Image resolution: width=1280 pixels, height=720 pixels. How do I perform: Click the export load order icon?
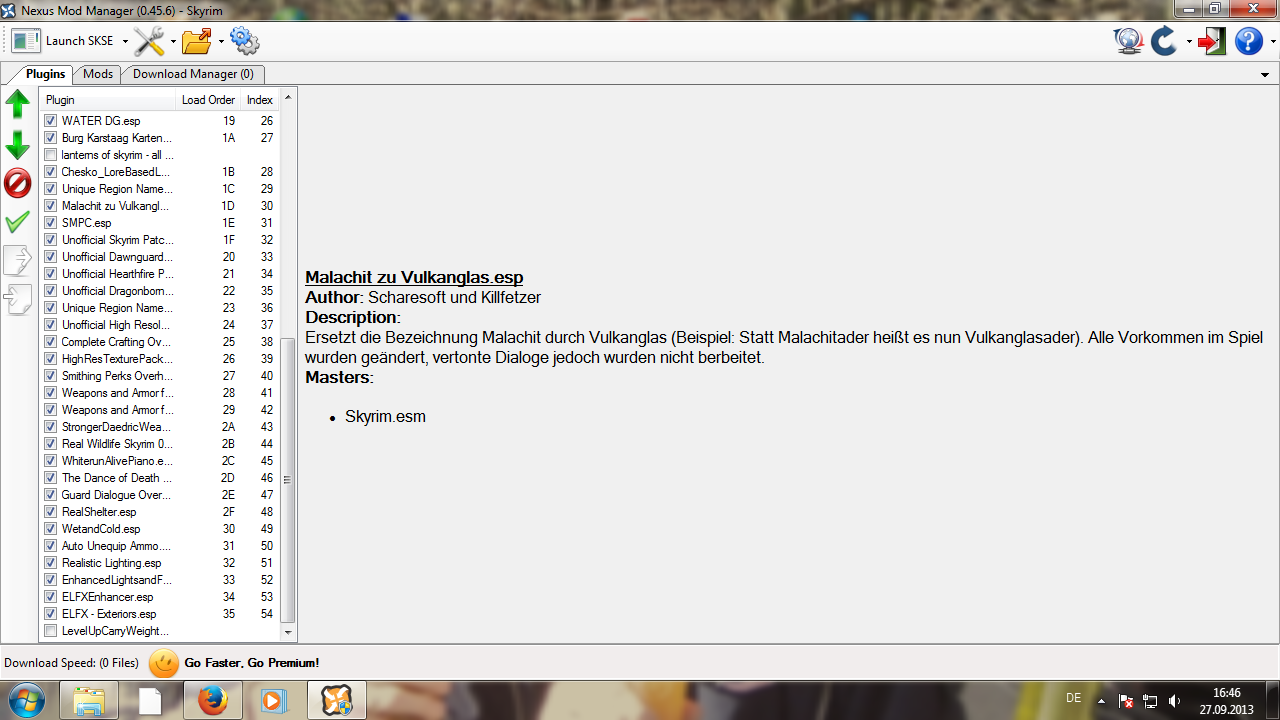(x=18, y=261)
